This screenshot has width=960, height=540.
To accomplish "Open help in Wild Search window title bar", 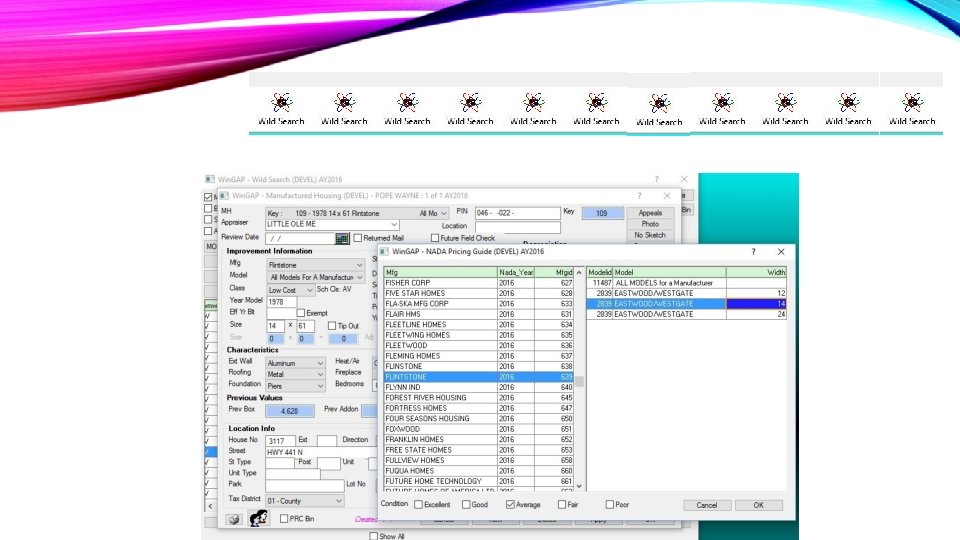I will (x=656, y=179).
